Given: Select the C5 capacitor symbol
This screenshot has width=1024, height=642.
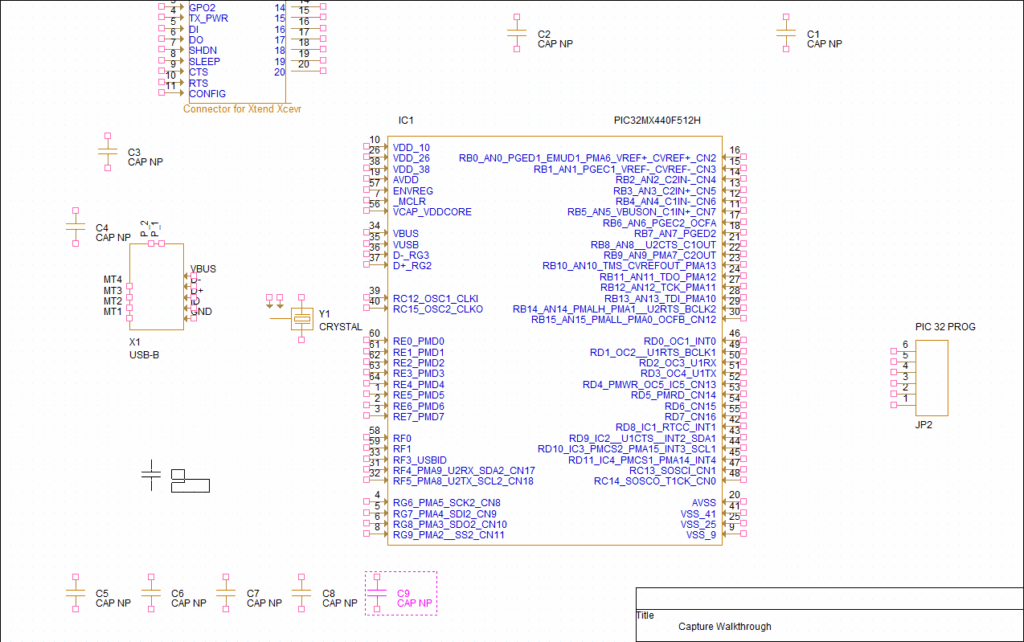Looking at the screenshot, I should pyautogui.click(x=74, y=594).
